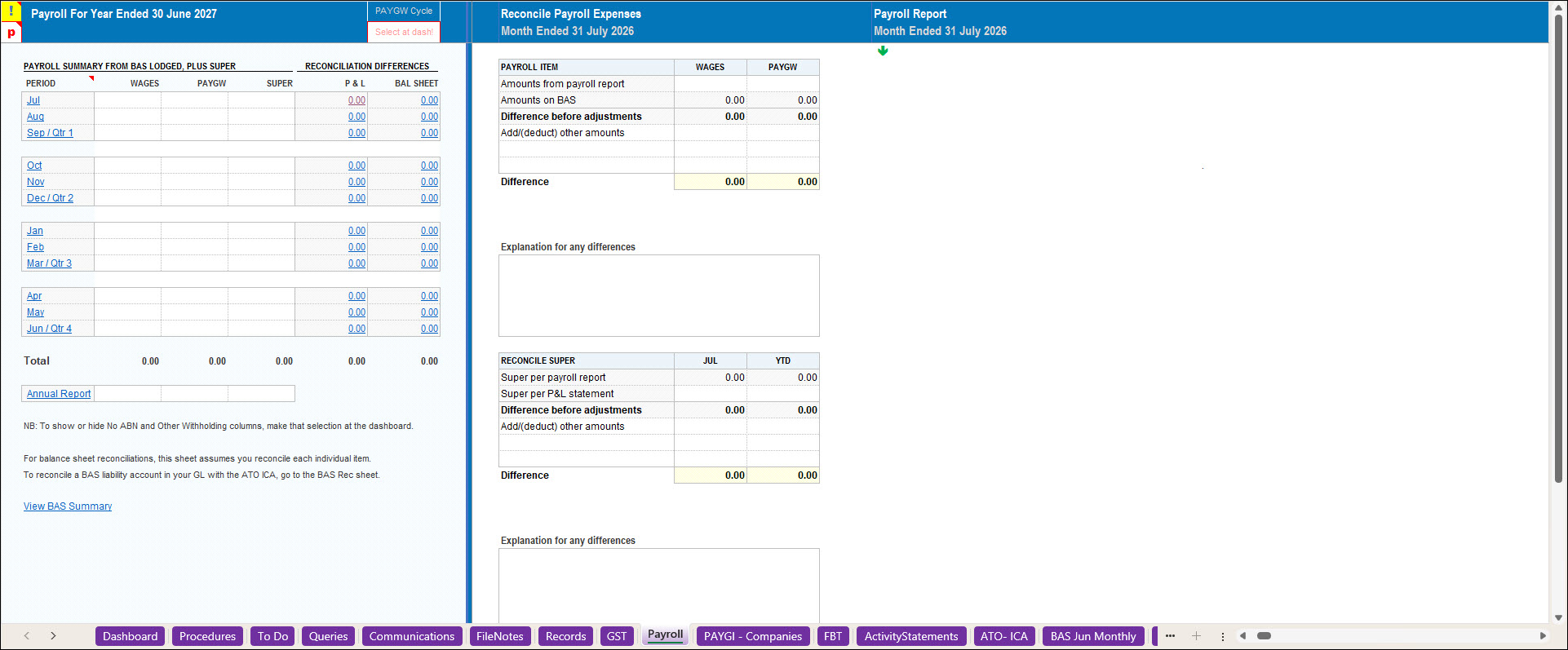Click the Dec / Qtr 2 link

tap(50, 198)
